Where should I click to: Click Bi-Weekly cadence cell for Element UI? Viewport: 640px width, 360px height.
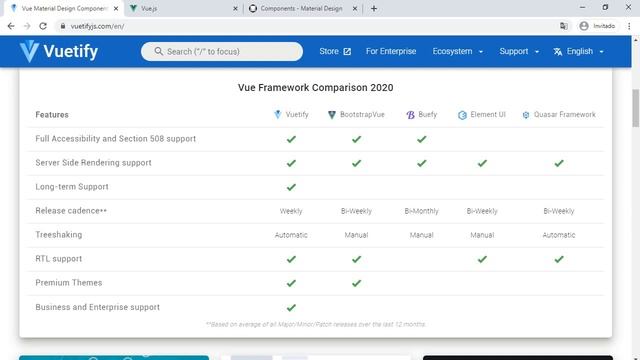[x=482, y=211]
